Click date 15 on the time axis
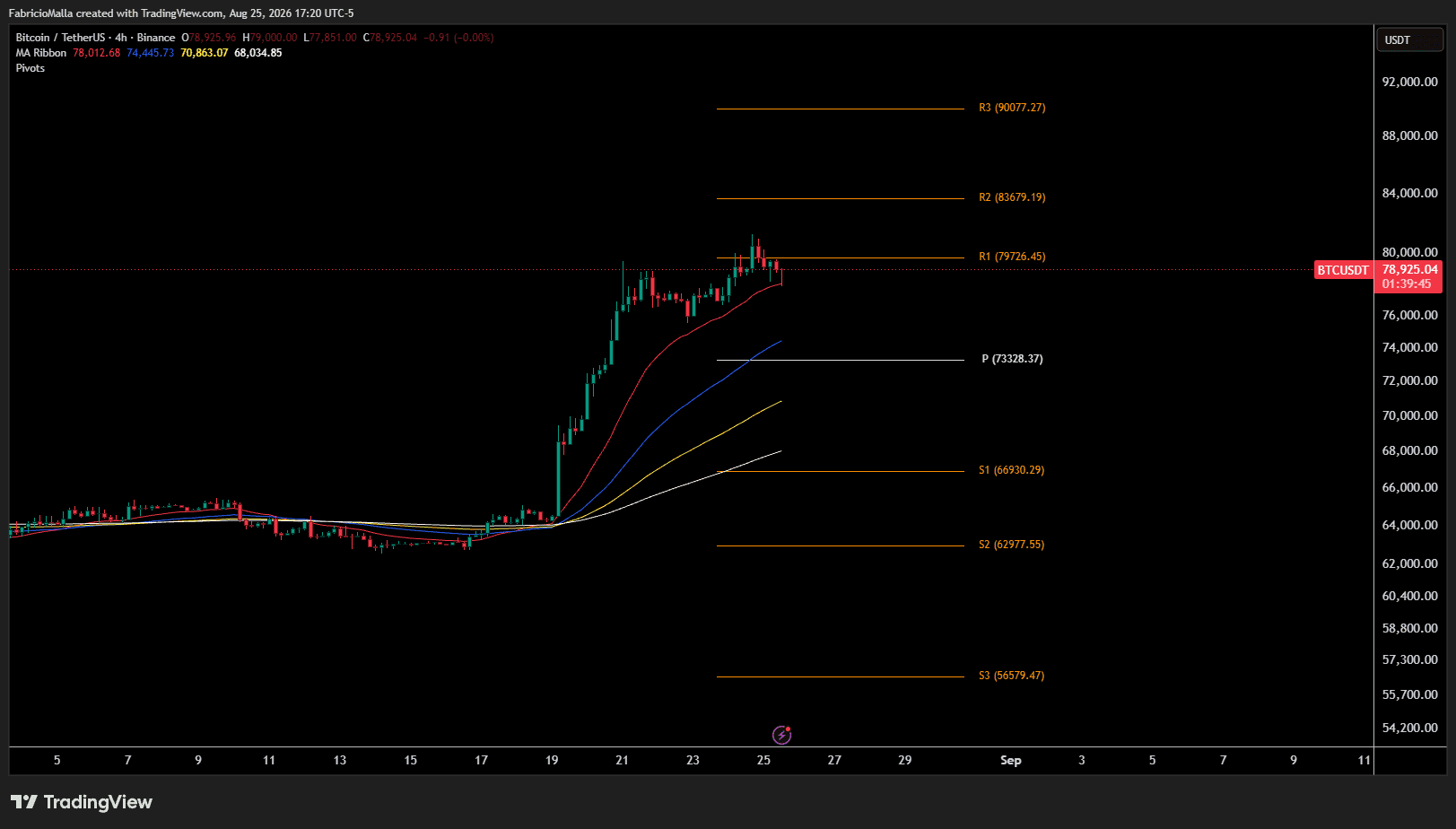Screen dimensions: 1456x829 [x=411, y=760]
